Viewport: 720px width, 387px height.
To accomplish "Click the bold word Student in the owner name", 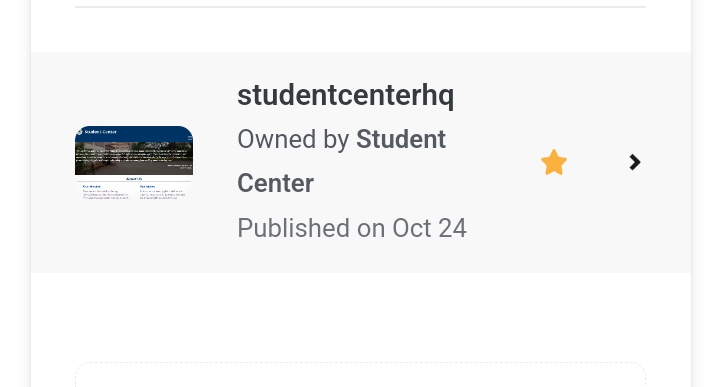I will 401,139.
